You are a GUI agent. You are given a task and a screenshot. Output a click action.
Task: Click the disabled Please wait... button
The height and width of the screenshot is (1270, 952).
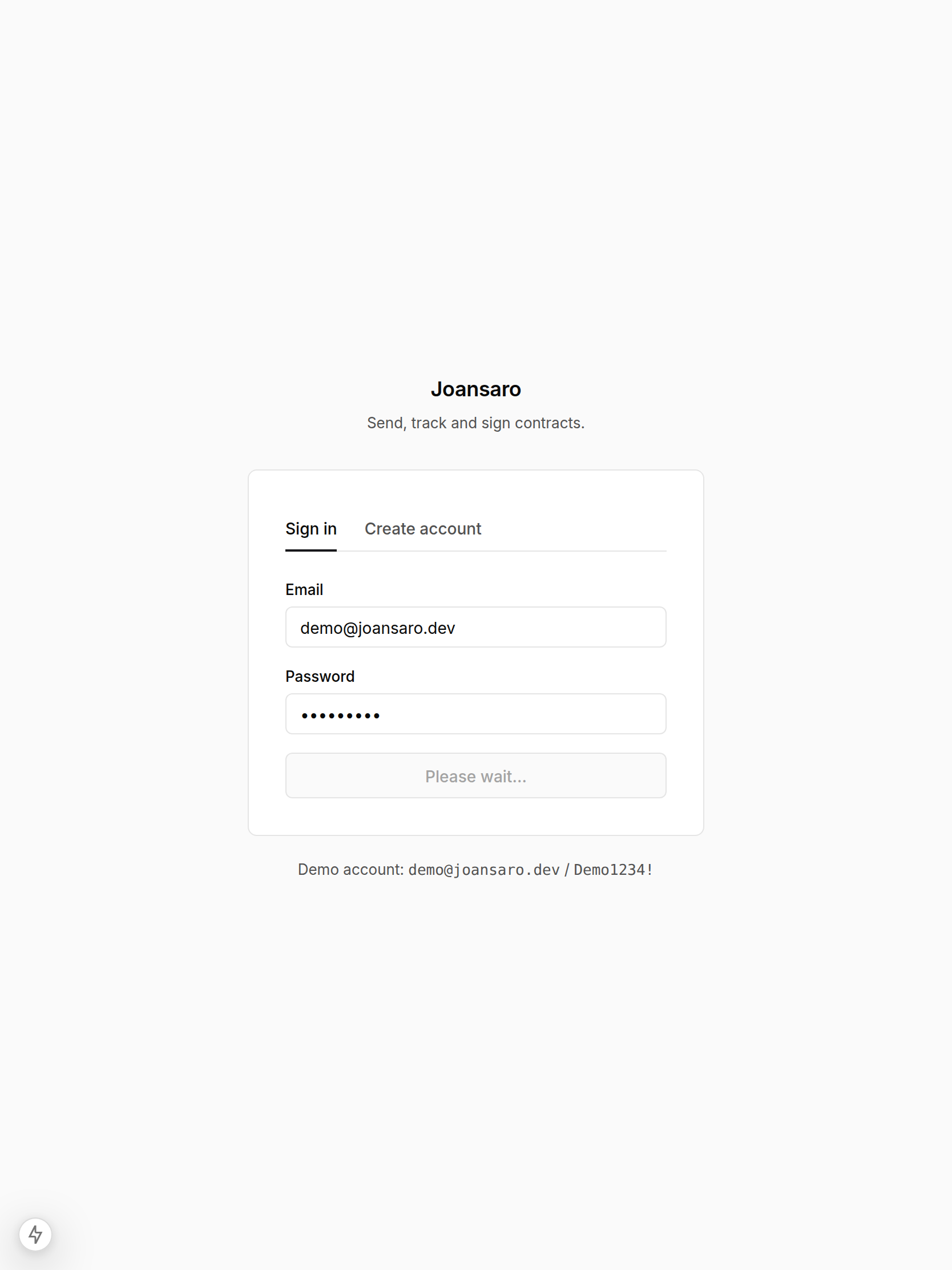[475, 775]
